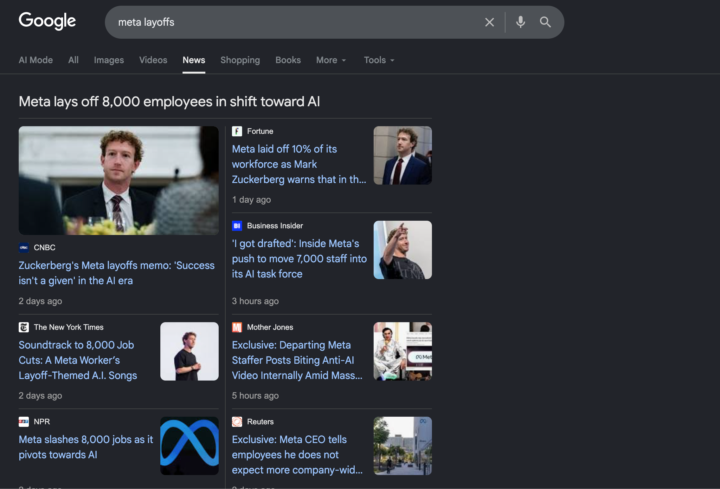Click the 'Mother Jones' source name
Image resolution: width=720 pixels, height=489 pixels.
point(270,327)
